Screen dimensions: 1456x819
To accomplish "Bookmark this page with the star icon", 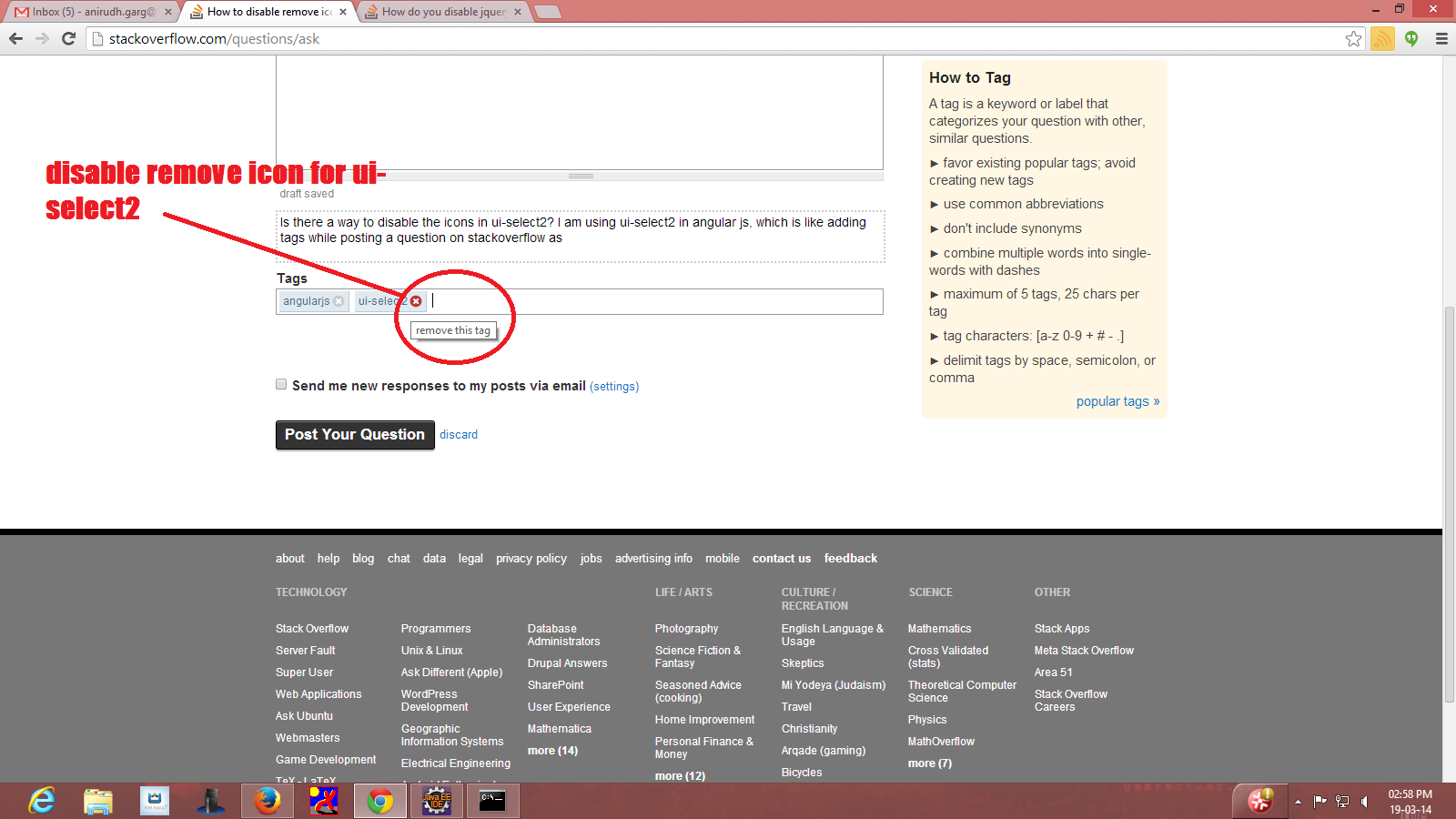I will pos(1354,38).
